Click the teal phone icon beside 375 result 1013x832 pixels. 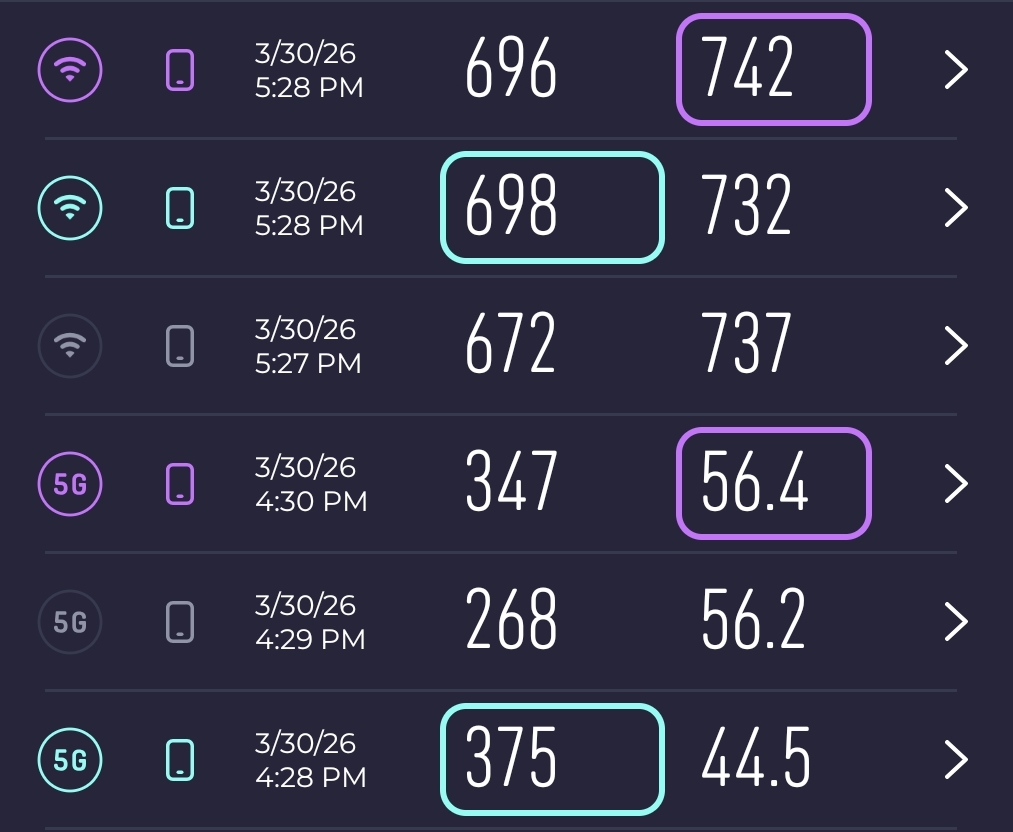[x=180, y=760]
